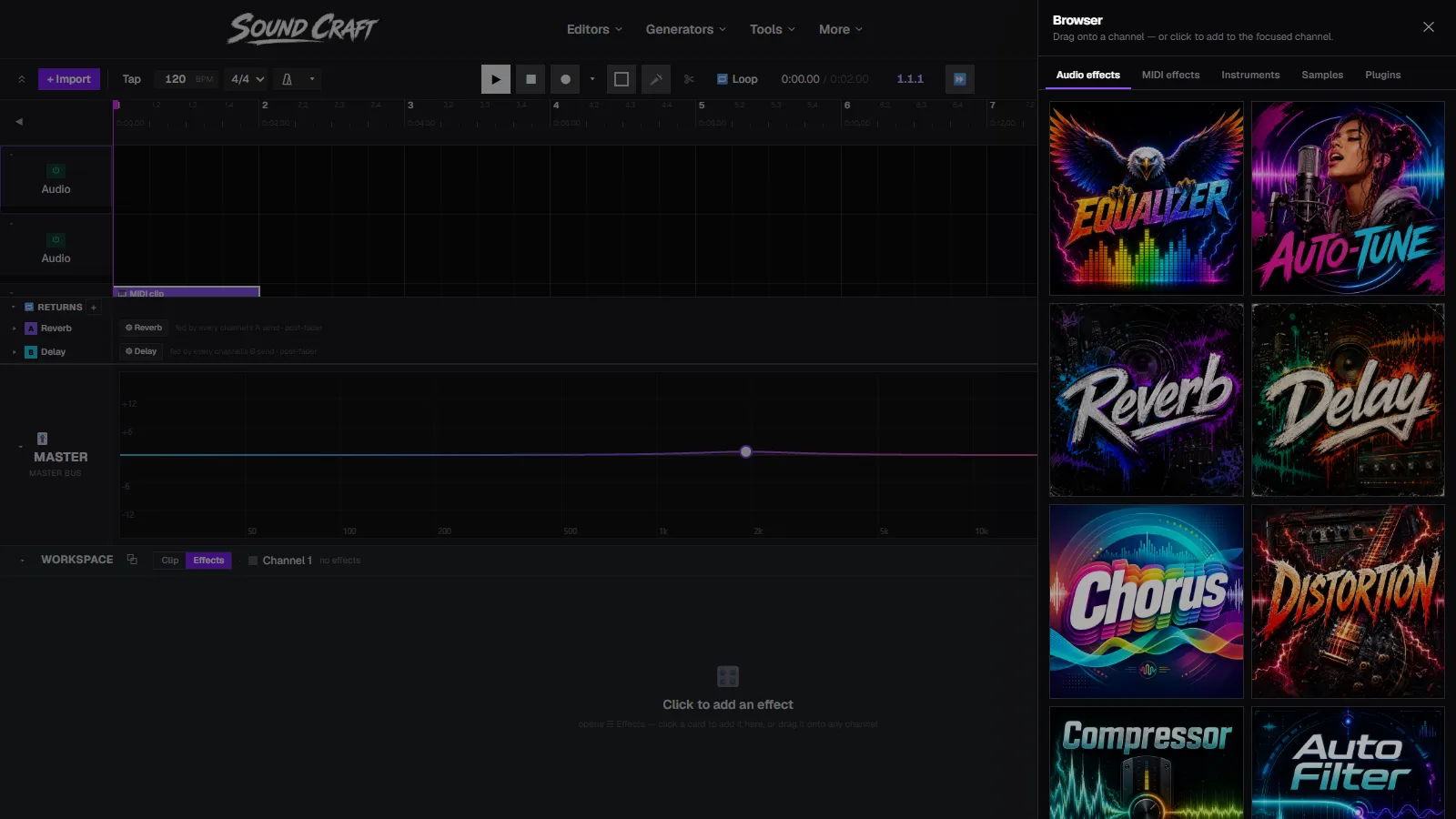Click the RETURNS loop icon

[x=29, y=308]
